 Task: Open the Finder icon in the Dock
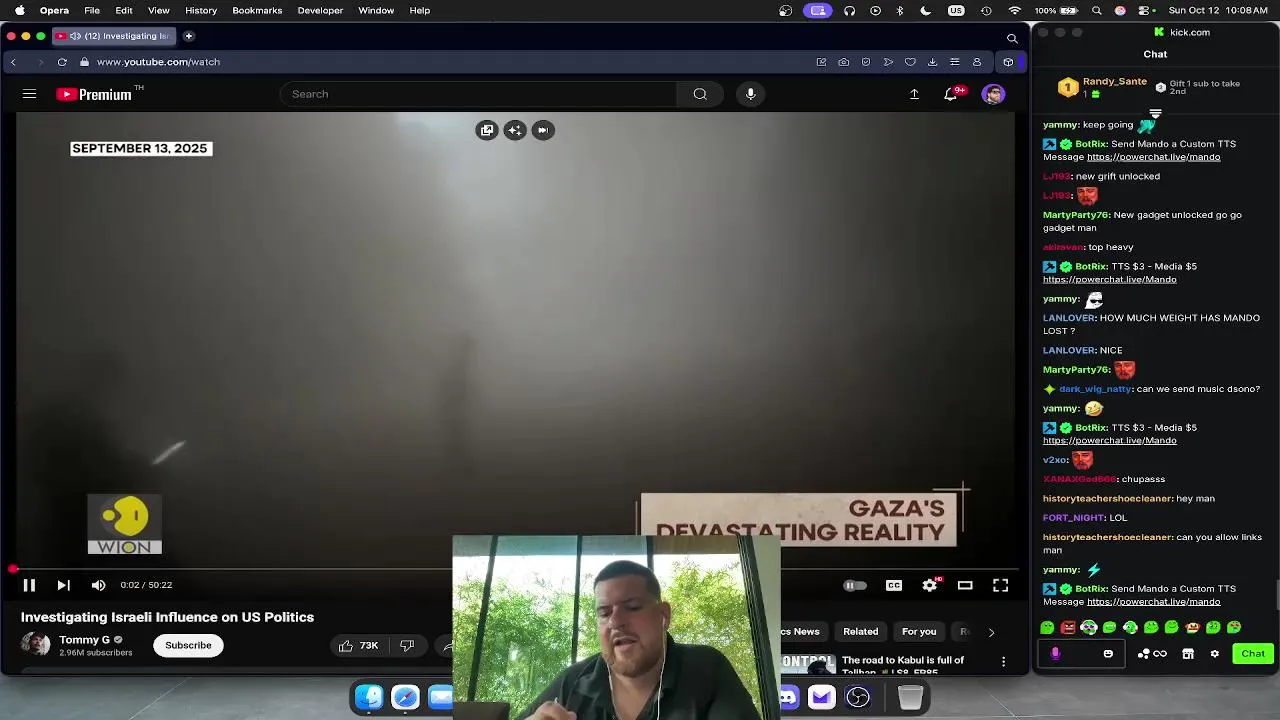(369, 697)
